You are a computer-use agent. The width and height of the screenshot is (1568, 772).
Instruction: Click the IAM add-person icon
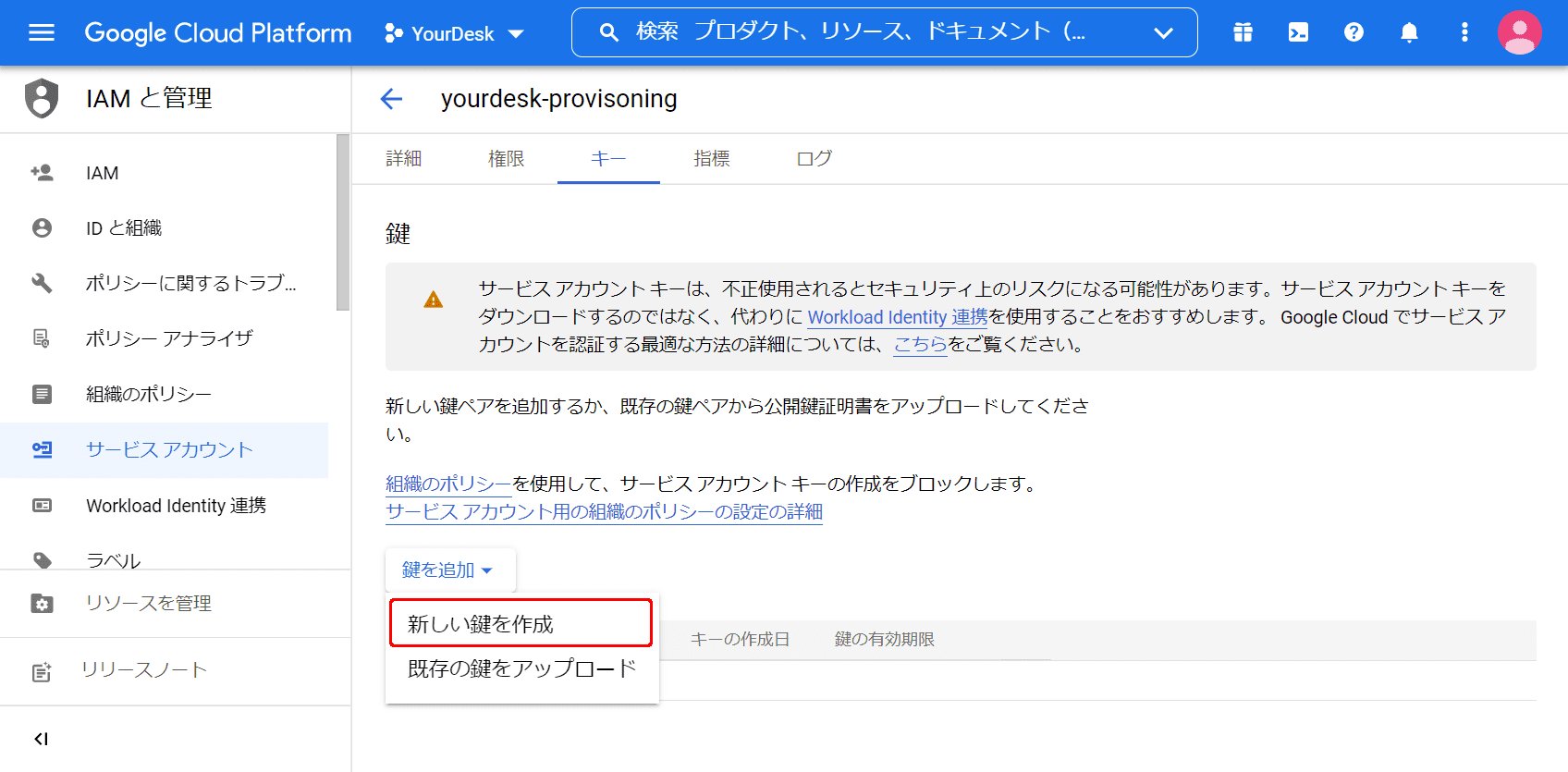tap(42, 173)
